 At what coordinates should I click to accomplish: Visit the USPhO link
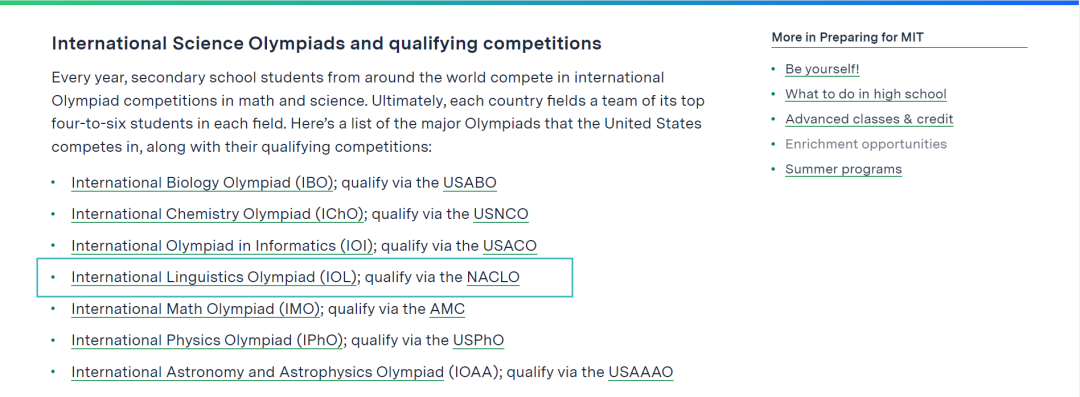point(479,340)
